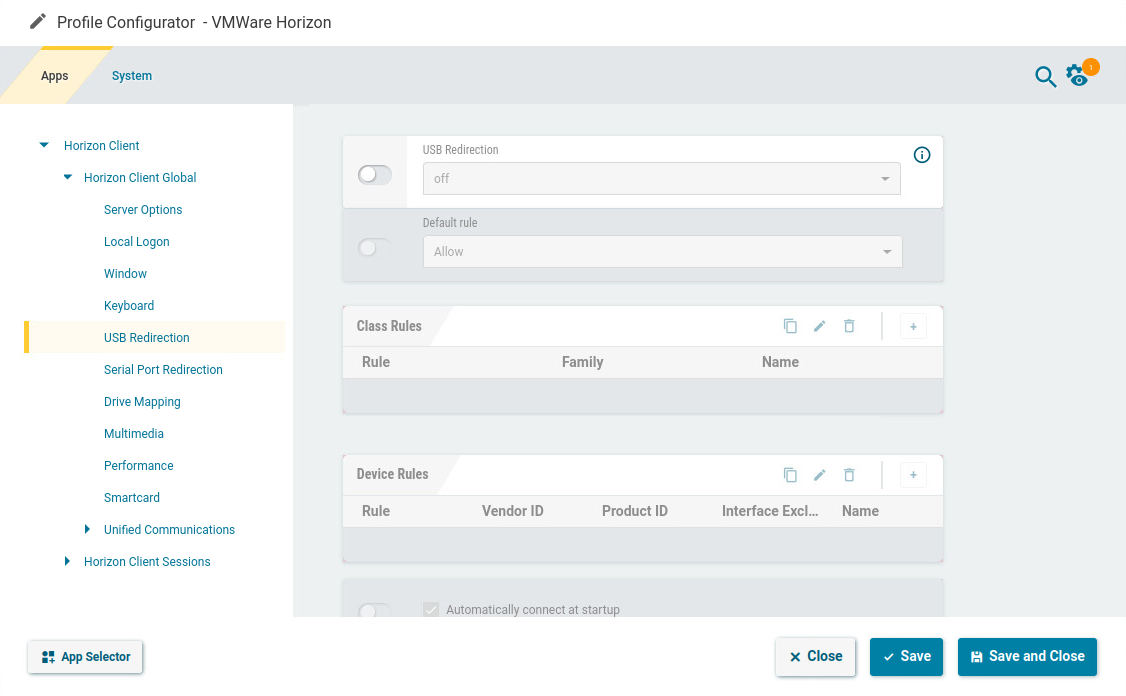
Task: Select USB Redirection in the tree
Action: point(146,338)
